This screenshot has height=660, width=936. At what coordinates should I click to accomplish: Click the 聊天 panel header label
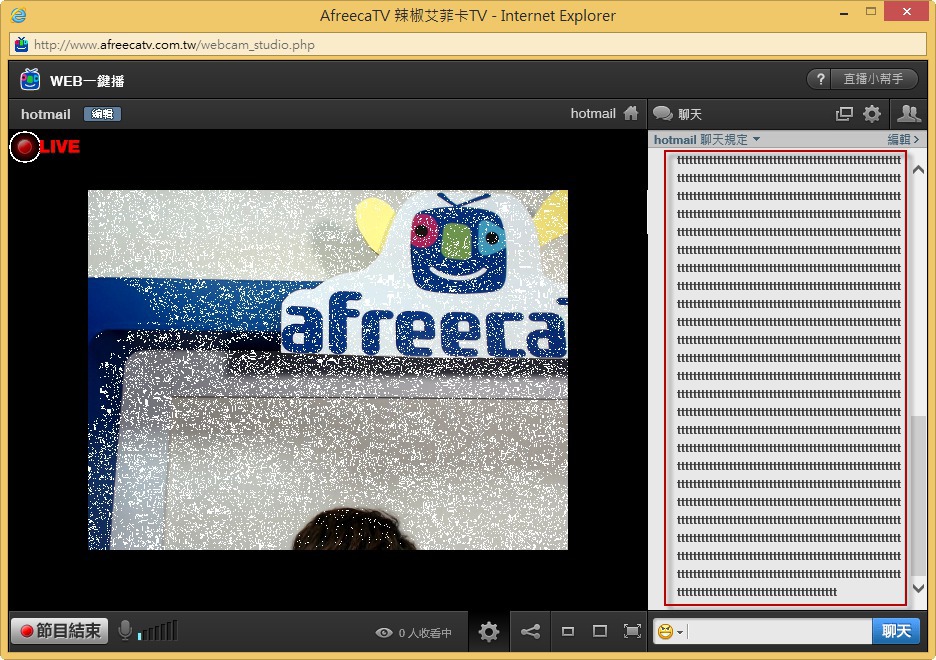[690, 114]
